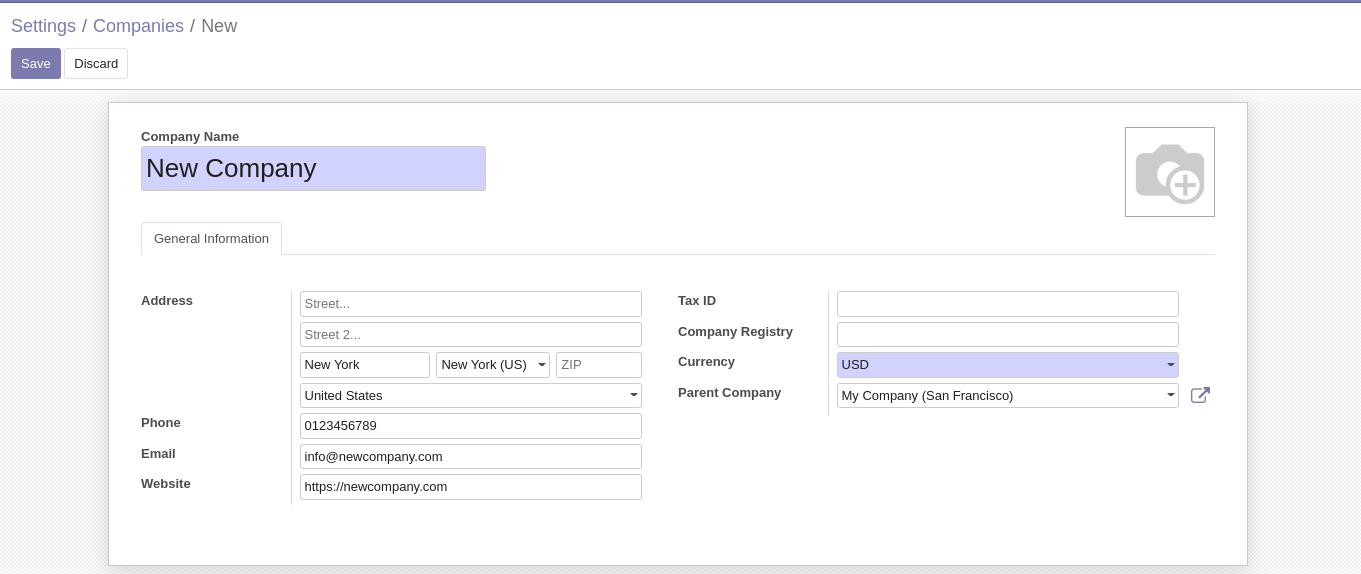1361x574 pixels.
Task: Upload company logo via camera icon
Action: (1169, 172)
